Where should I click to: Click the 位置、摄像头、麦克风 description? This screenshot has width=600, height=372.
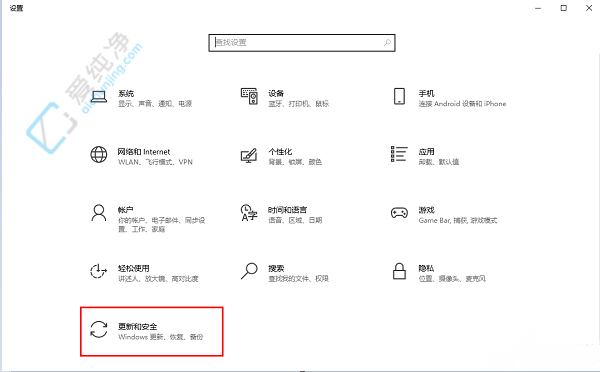point(452,279)
